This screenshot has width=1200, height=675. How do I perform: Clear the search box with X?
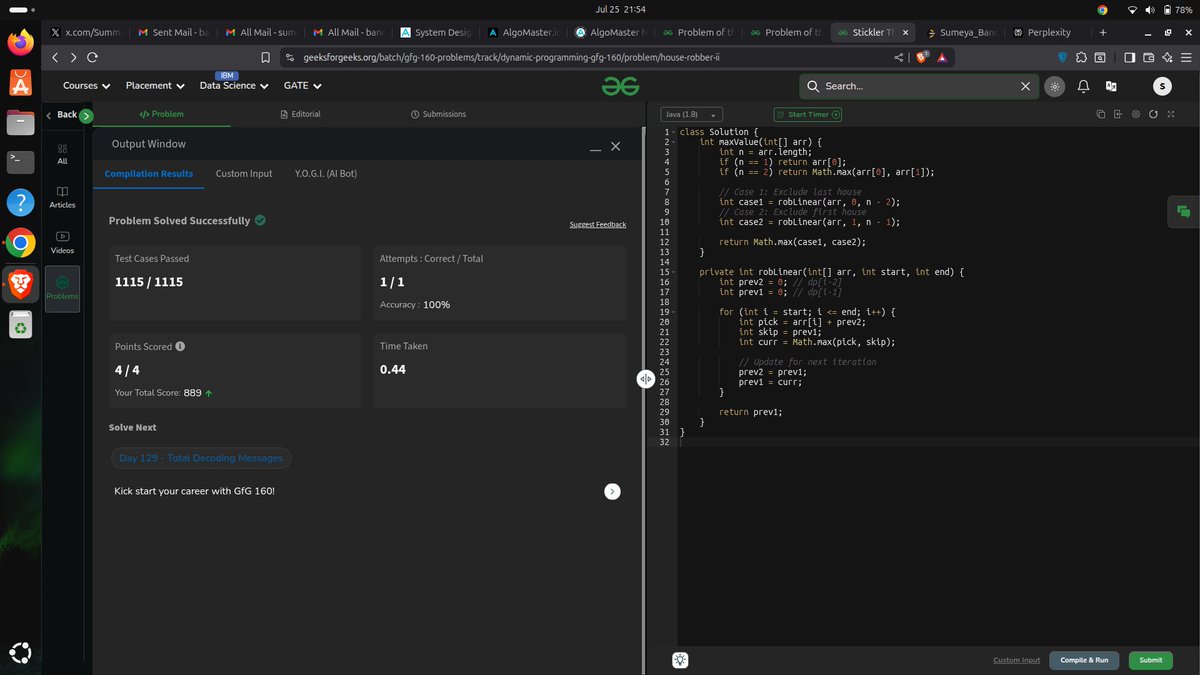pos(1025,87)
